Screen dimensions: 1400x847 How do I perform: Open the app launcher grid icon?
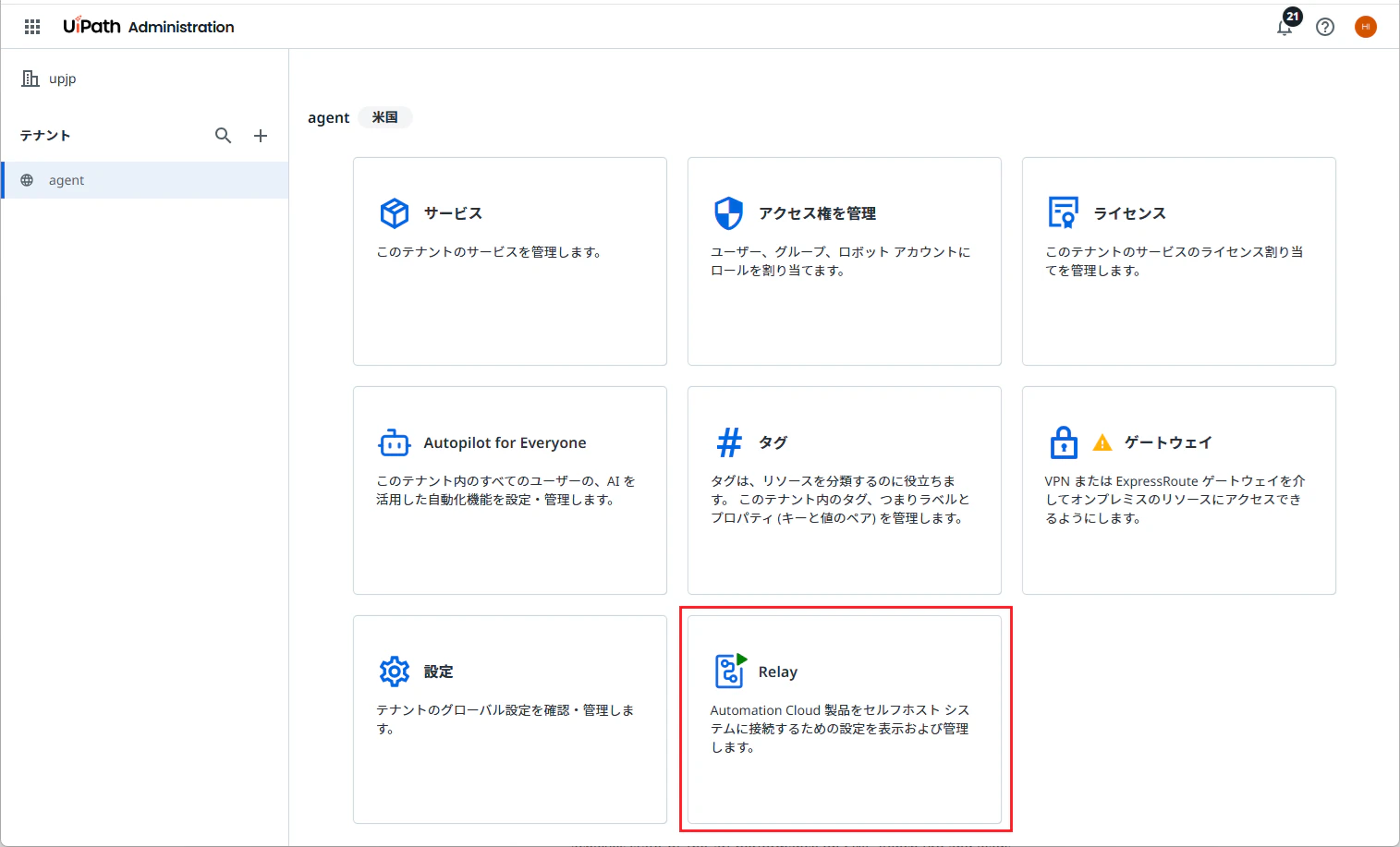32,27
